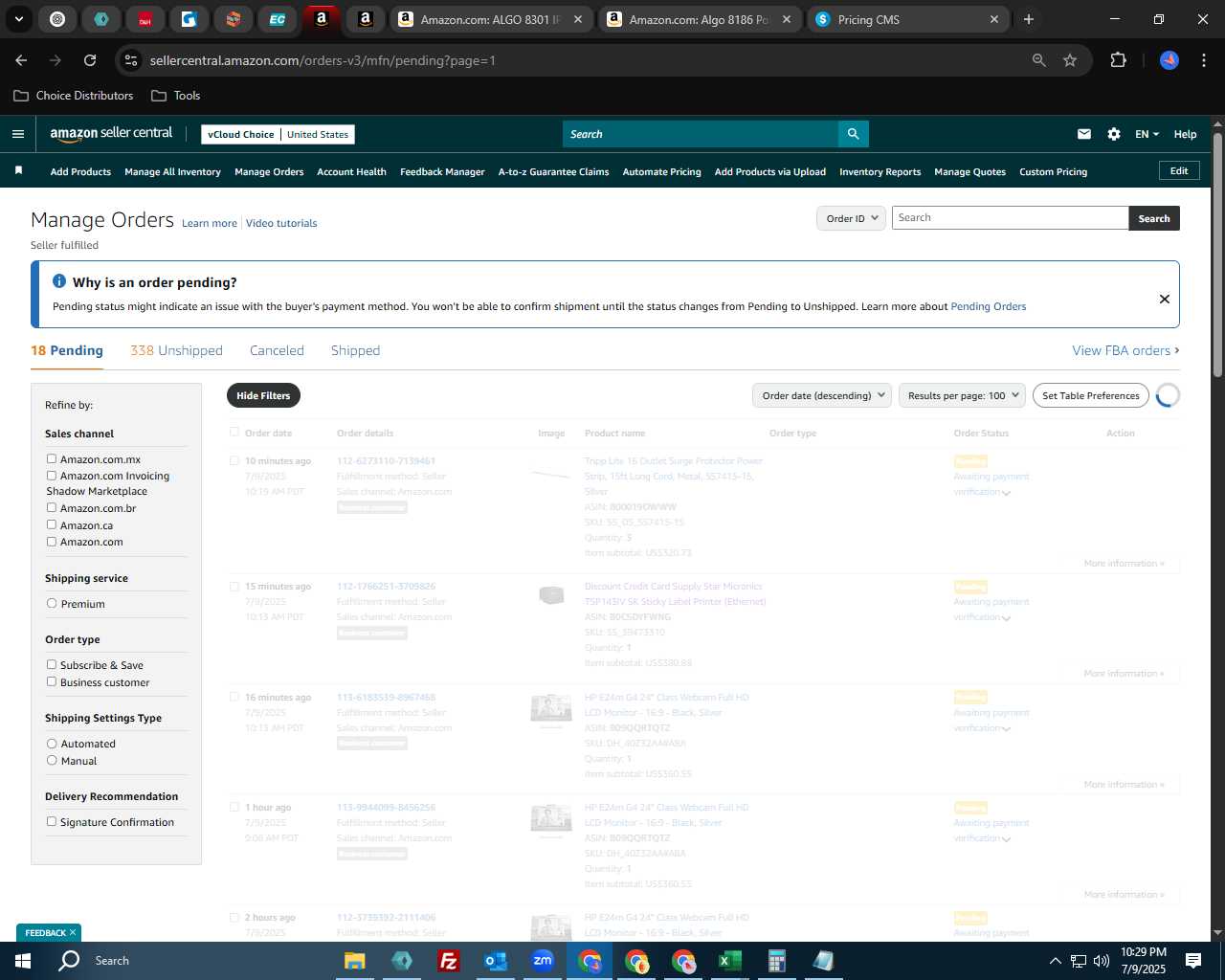Open the Video tutorials link
Image resolution: width=1225 pixels, height=980 pixels.
click(281, 223)
